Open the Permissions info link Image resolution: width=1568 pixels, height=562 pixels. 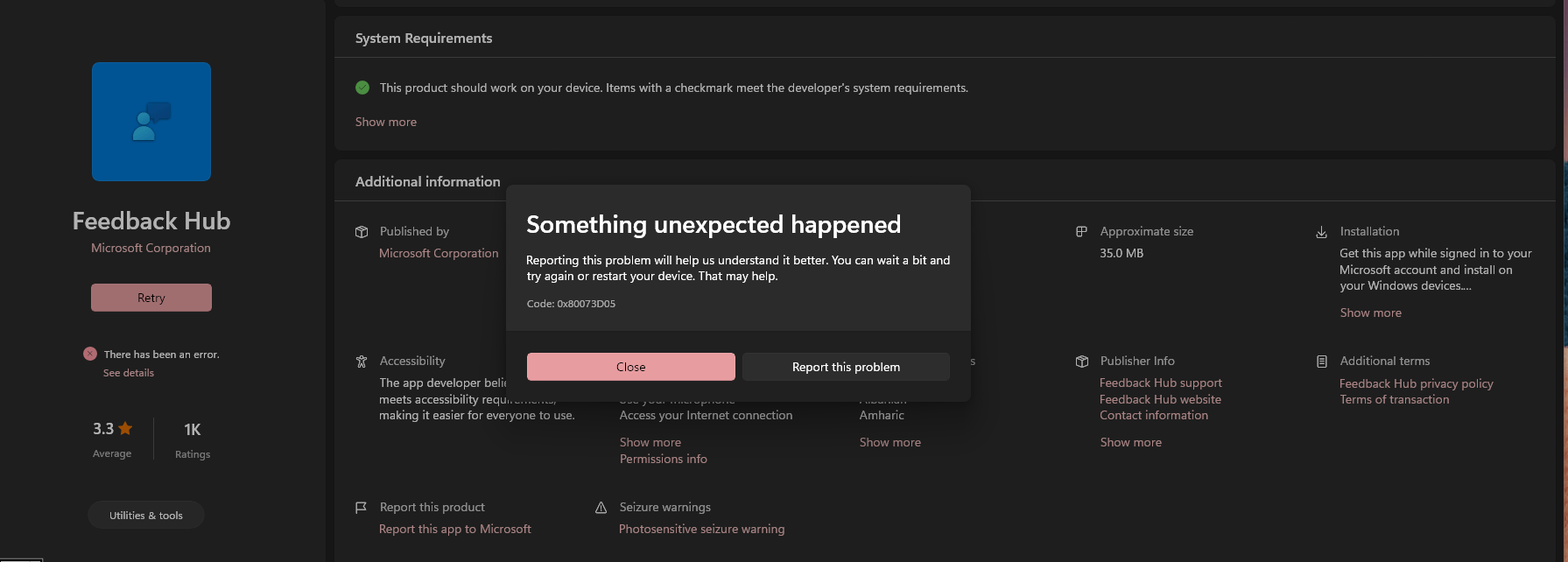click(x=663, y=459)
